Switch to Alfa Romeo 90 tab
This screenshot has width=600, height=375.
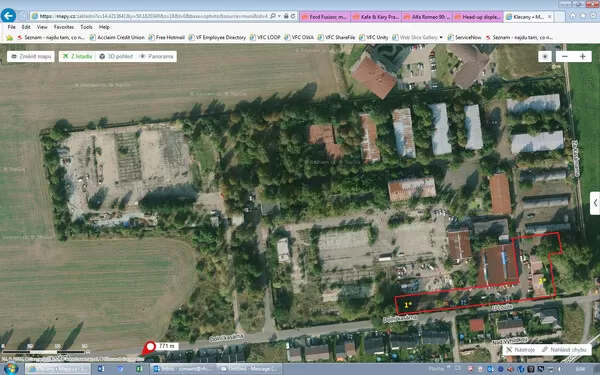point(427,17)
